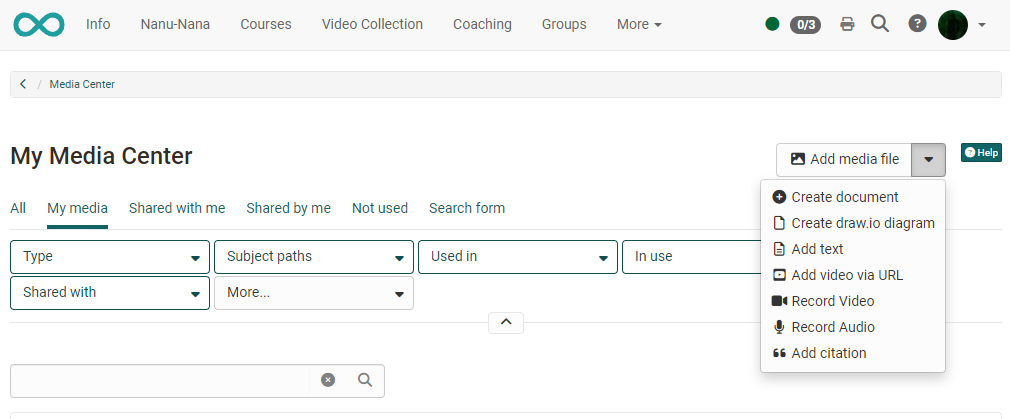Viewport: 1010px width, 419px height.
Task: Run search with magnifier button below filters
Action: pyautogui.click(x=365, y=380)
